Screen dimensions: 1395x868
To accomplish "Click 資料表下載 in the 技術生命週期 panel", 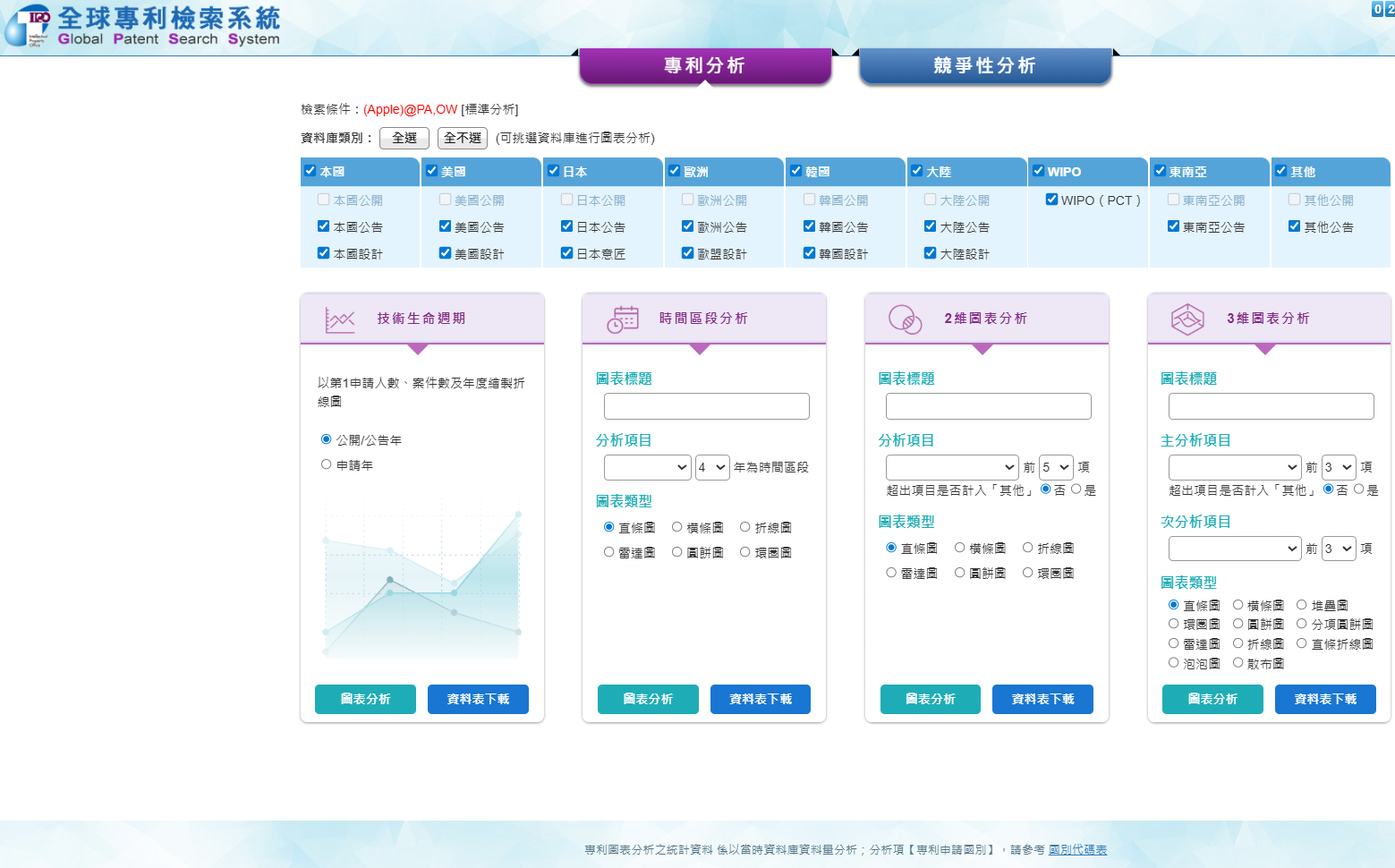I will [478, 699].
